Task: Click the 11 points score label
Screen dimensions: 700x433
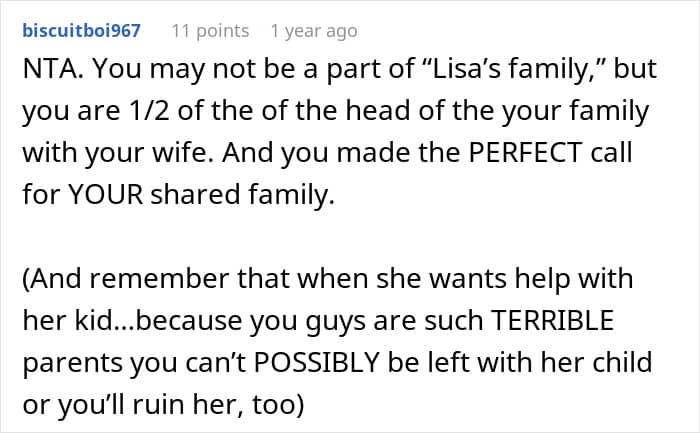Action: point(210,31)
